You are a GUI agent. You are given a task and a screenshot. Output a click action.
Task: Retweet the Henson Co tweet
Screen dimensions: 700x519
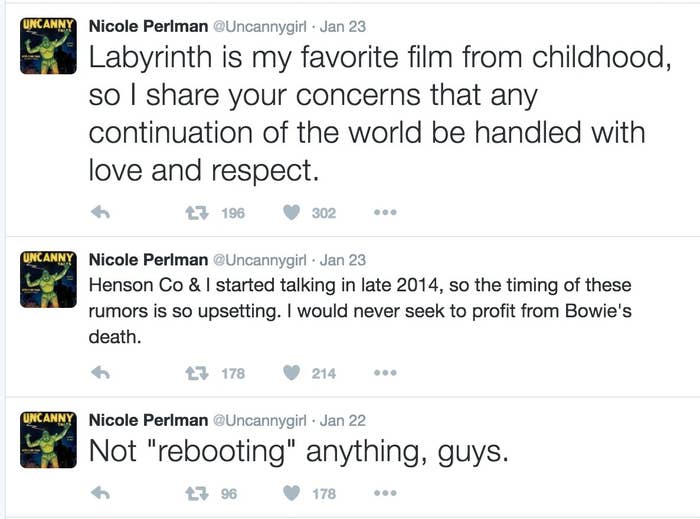tap(197, 373)
